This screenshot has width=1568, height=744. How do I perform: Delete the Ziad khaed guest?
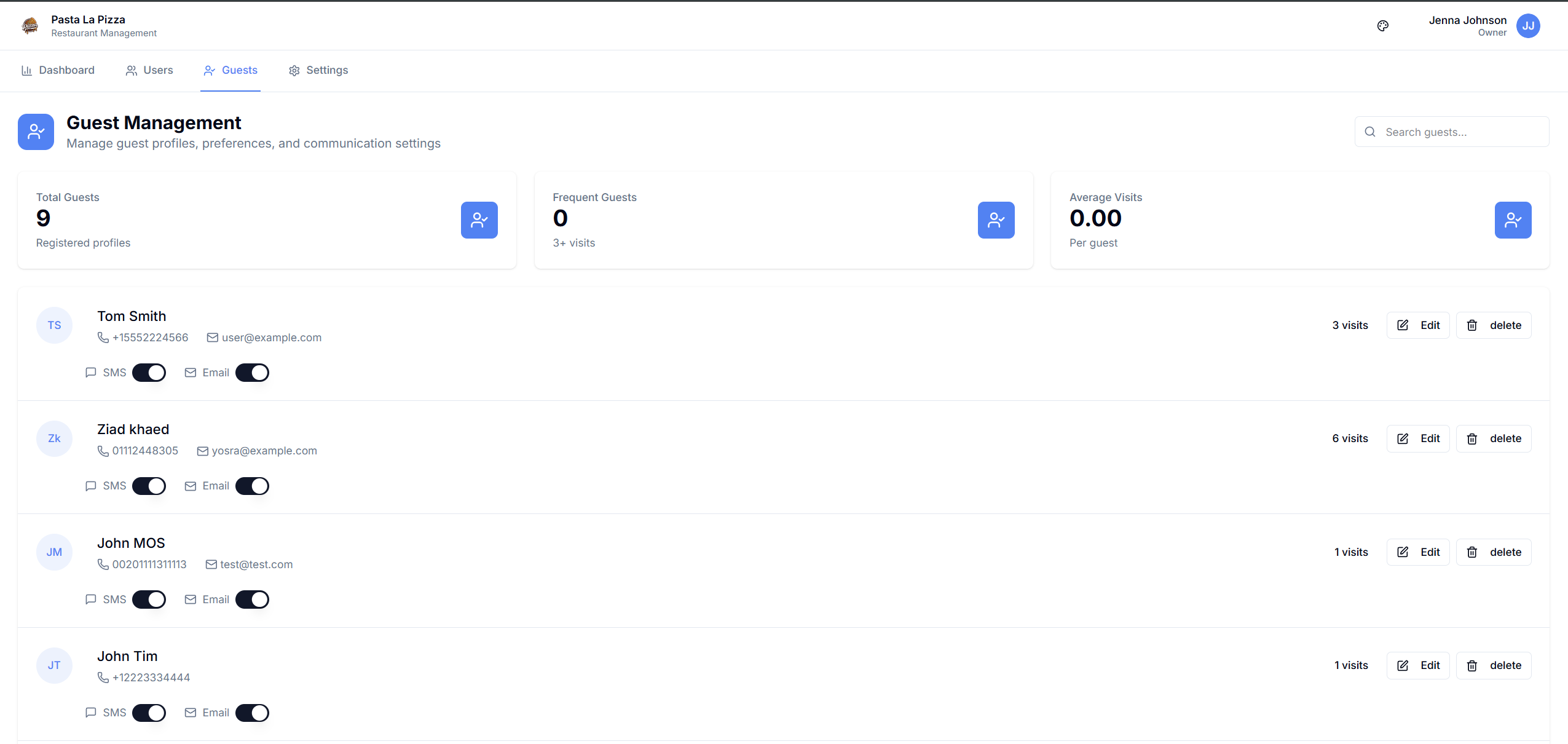coord(1493,438)
